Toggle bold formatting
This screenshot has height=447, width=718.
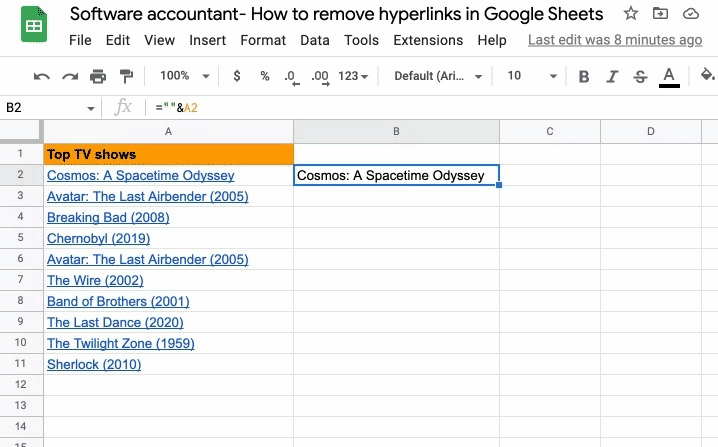pyautogui.click(x=584, y=76)
